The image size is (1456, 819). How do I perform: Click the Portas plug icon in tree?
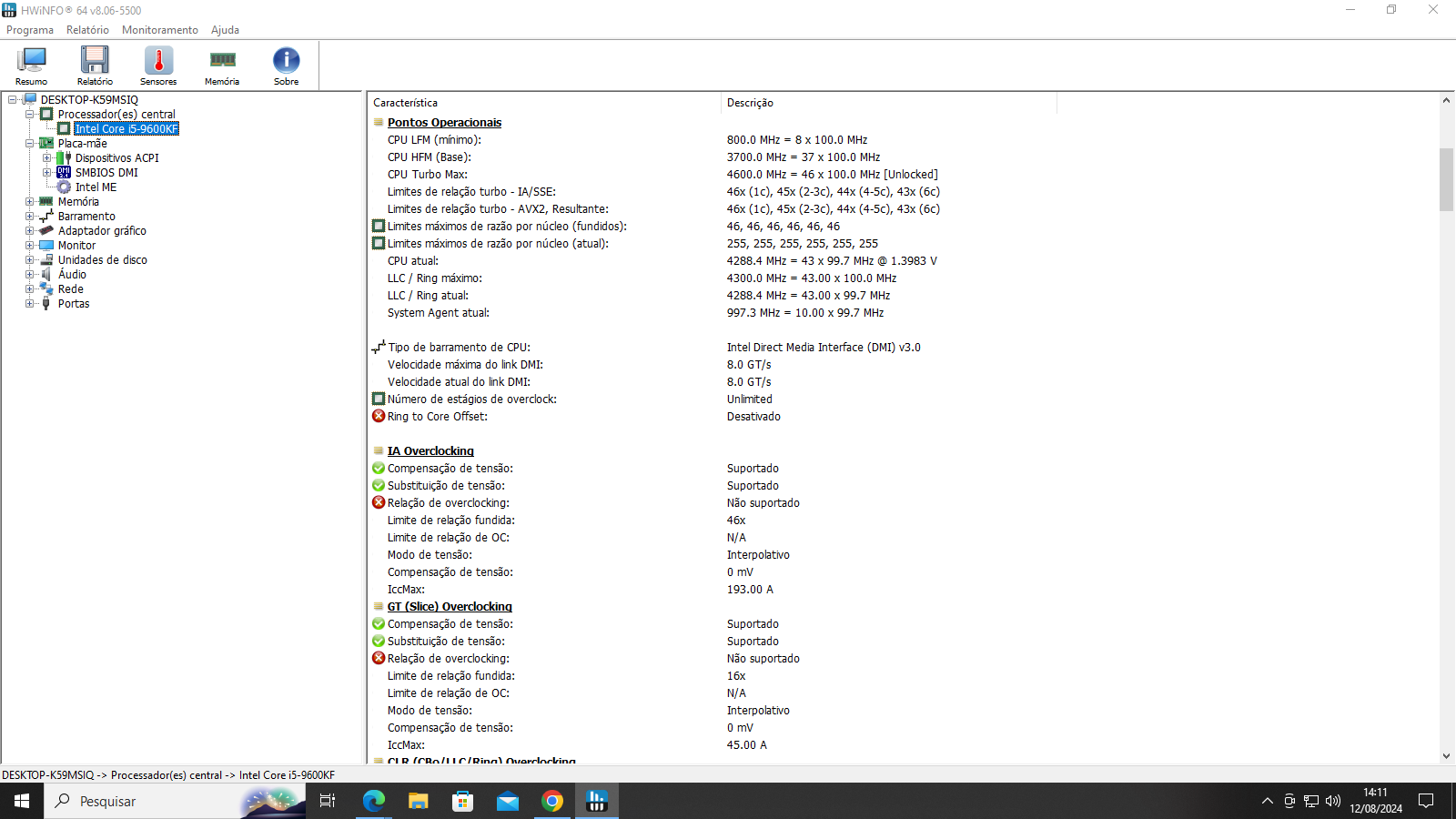pyautogui.click(x=46, y=304)
